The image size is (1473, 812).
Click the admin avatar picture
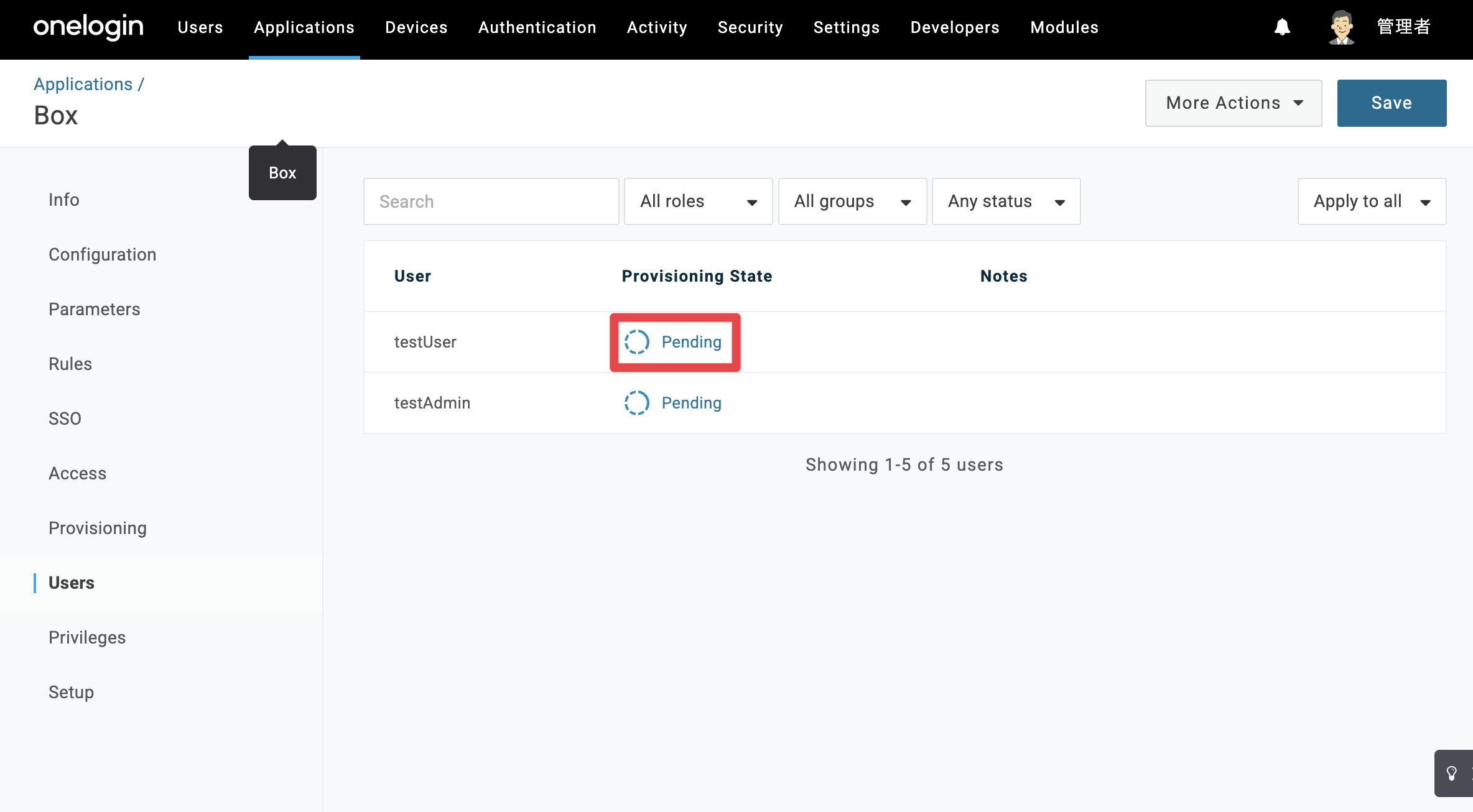click(1341, 27)
